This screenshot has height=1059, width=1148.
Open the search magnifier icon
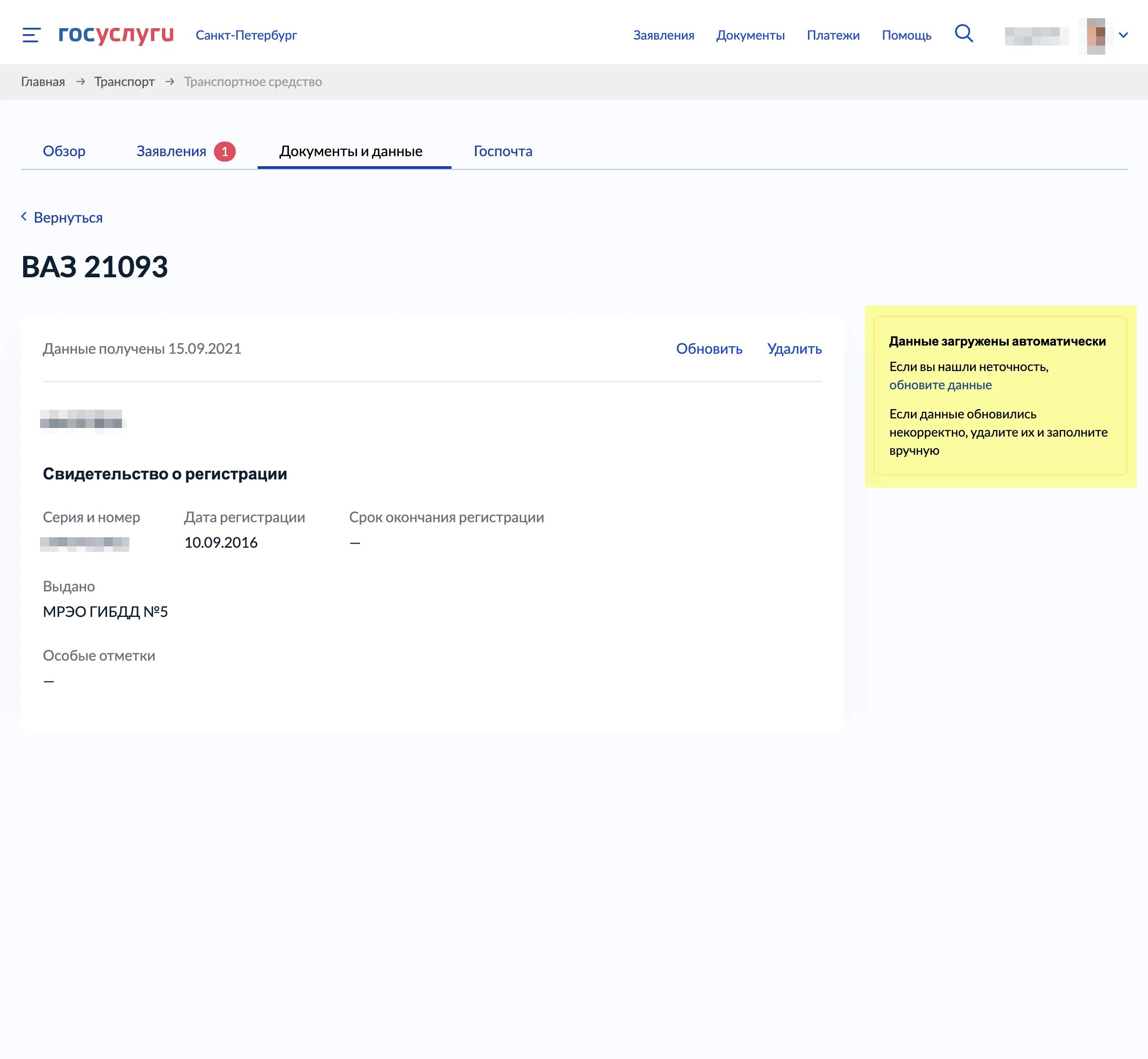coord(964,34)
